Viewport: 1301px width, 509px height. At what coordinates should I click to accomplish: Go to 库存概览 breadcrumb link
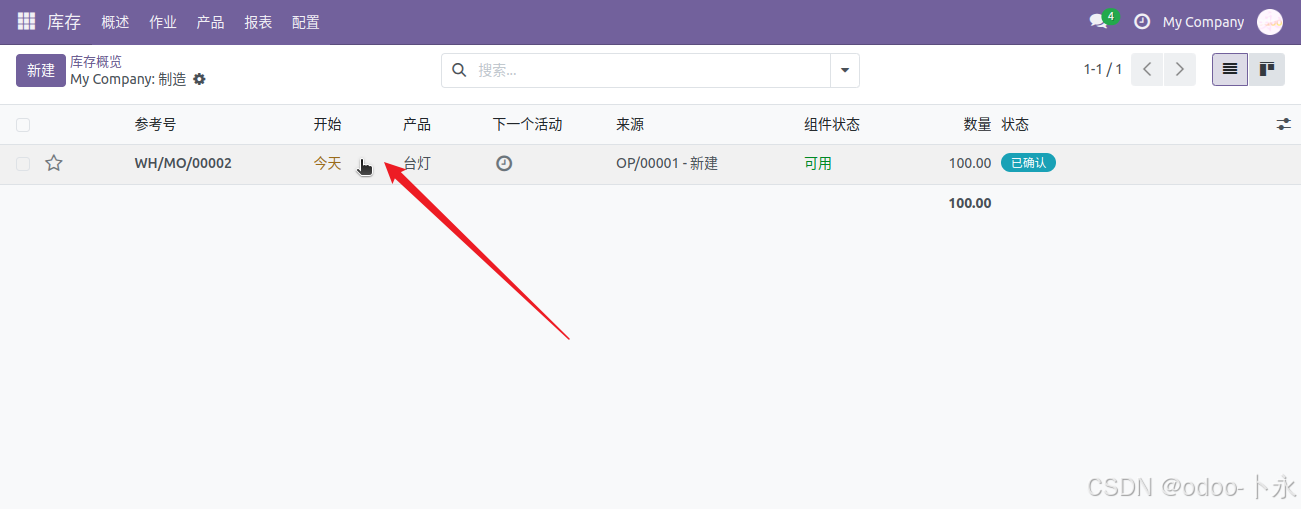(x=96, y=62)
